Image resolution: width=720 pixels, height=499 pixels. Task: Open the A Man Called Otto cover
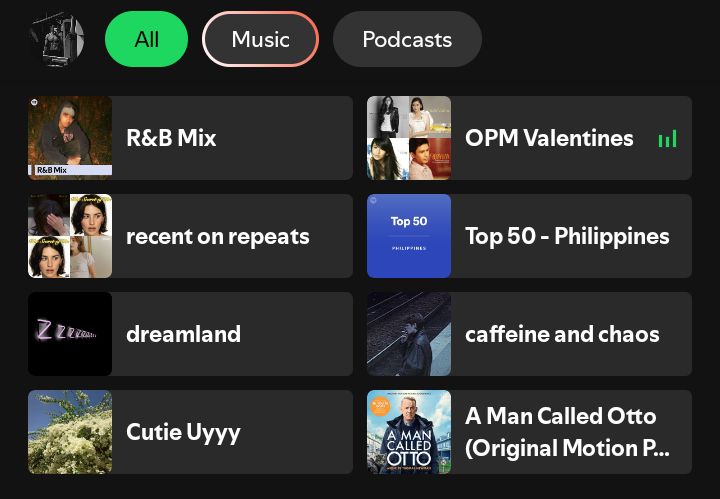(x=409, y=432)
